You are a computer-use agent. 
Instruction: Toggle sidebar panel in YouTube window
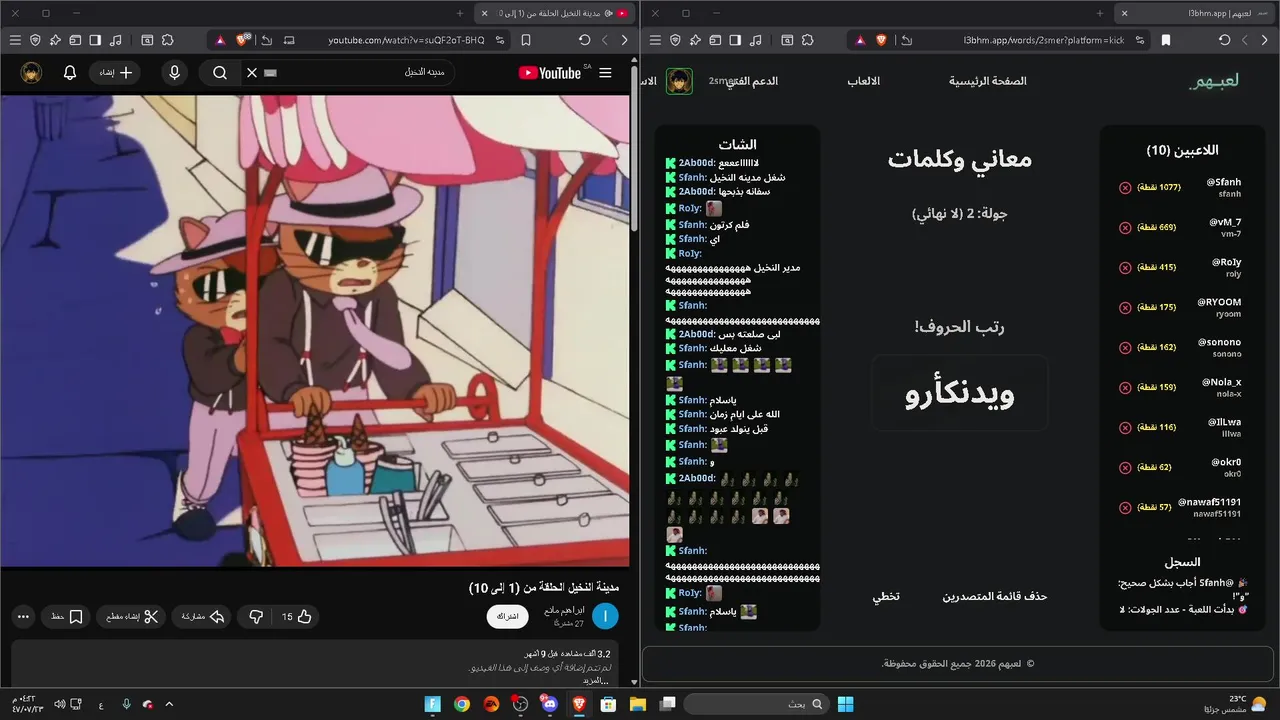[x=95, y=40]
